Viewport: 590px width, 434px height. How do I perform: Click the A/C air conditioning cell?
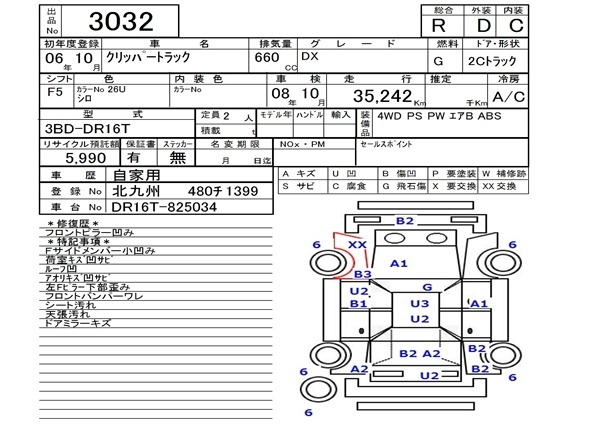(x=508, y=97)
